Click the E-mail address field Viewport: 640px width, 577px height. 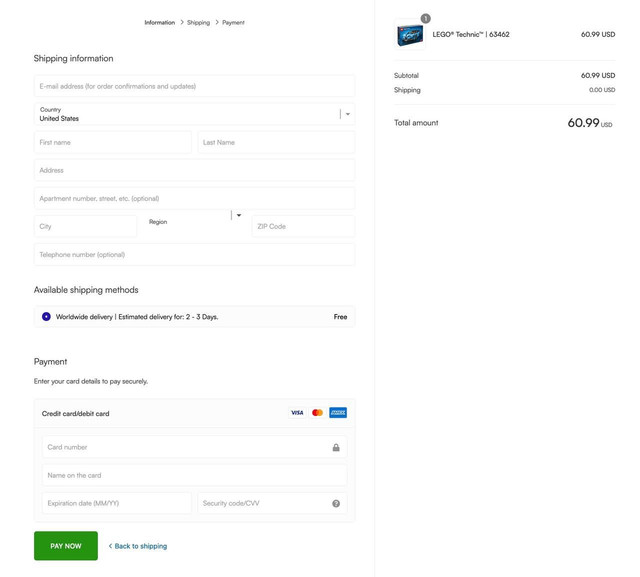click(x=194, y=86)
